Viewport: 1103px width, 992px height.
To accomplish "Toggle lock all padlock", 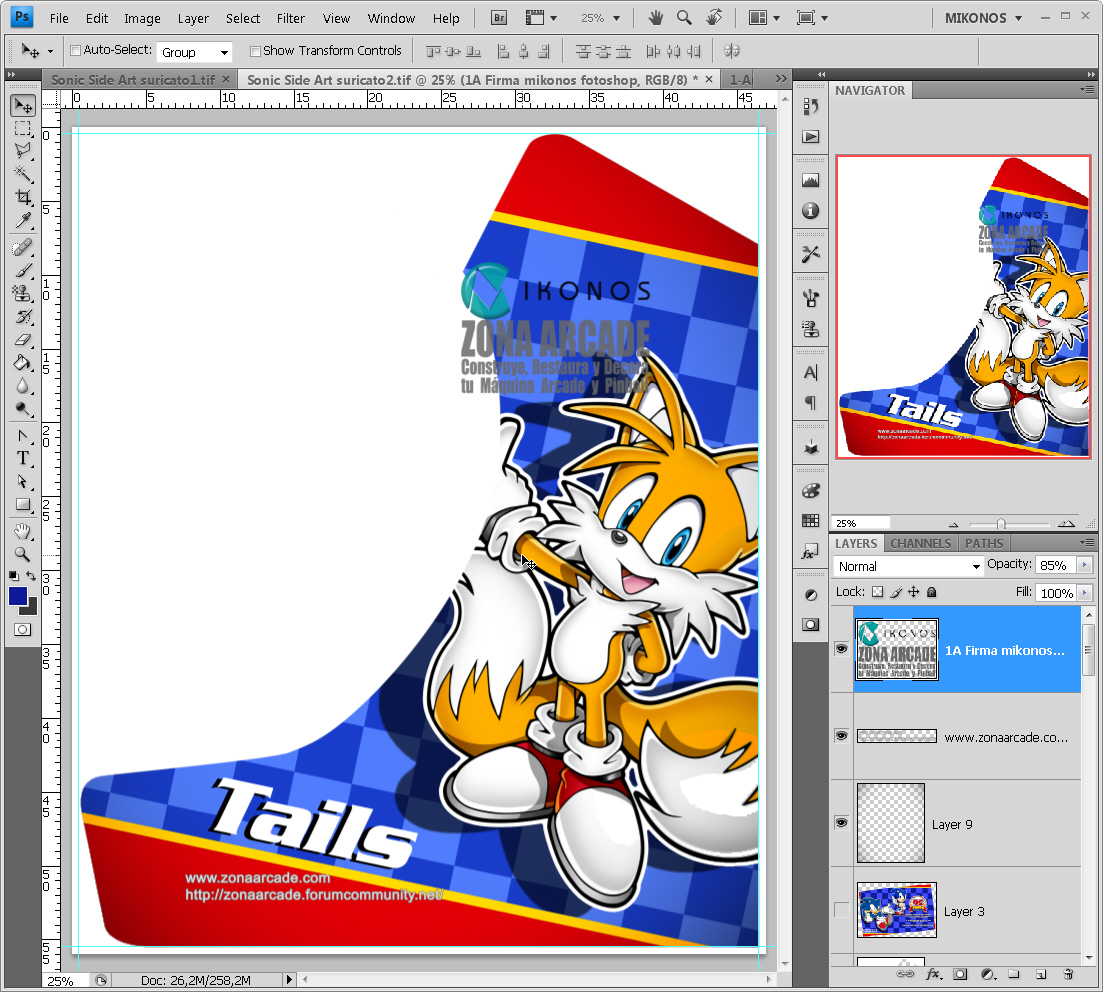I will point(931,592).
